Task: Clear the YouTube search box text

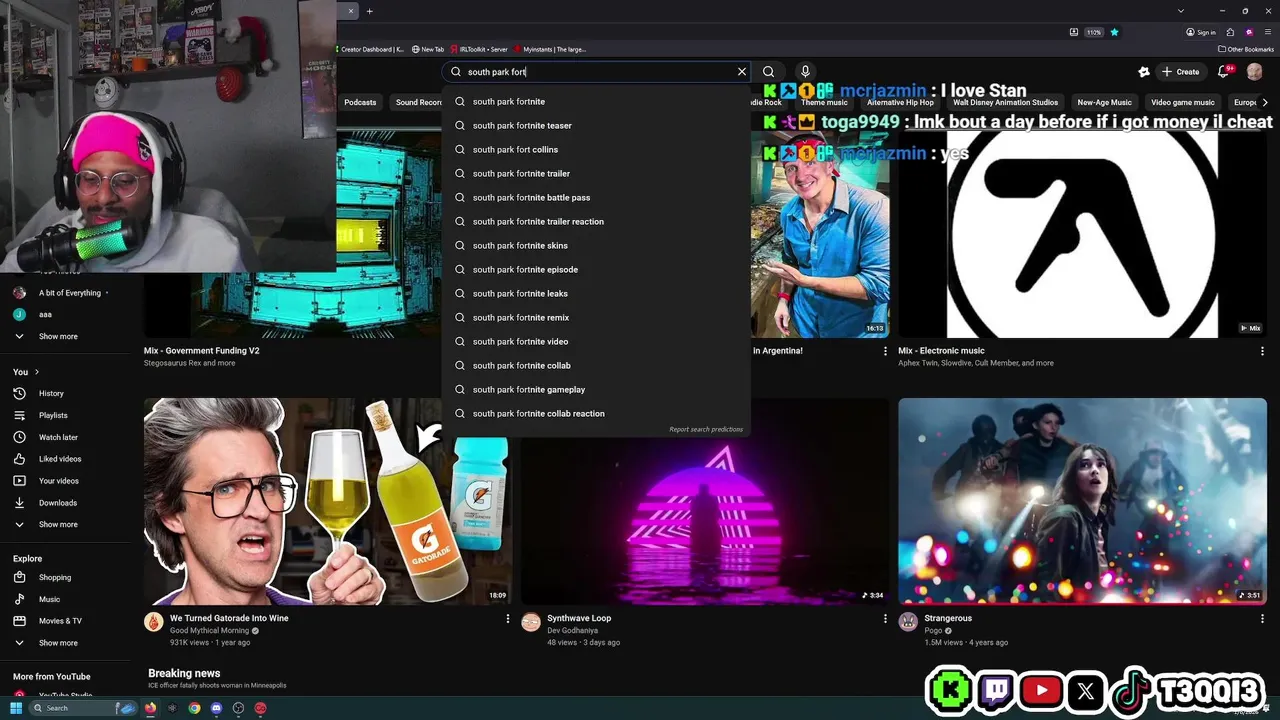Action: (x=742, y=72)
